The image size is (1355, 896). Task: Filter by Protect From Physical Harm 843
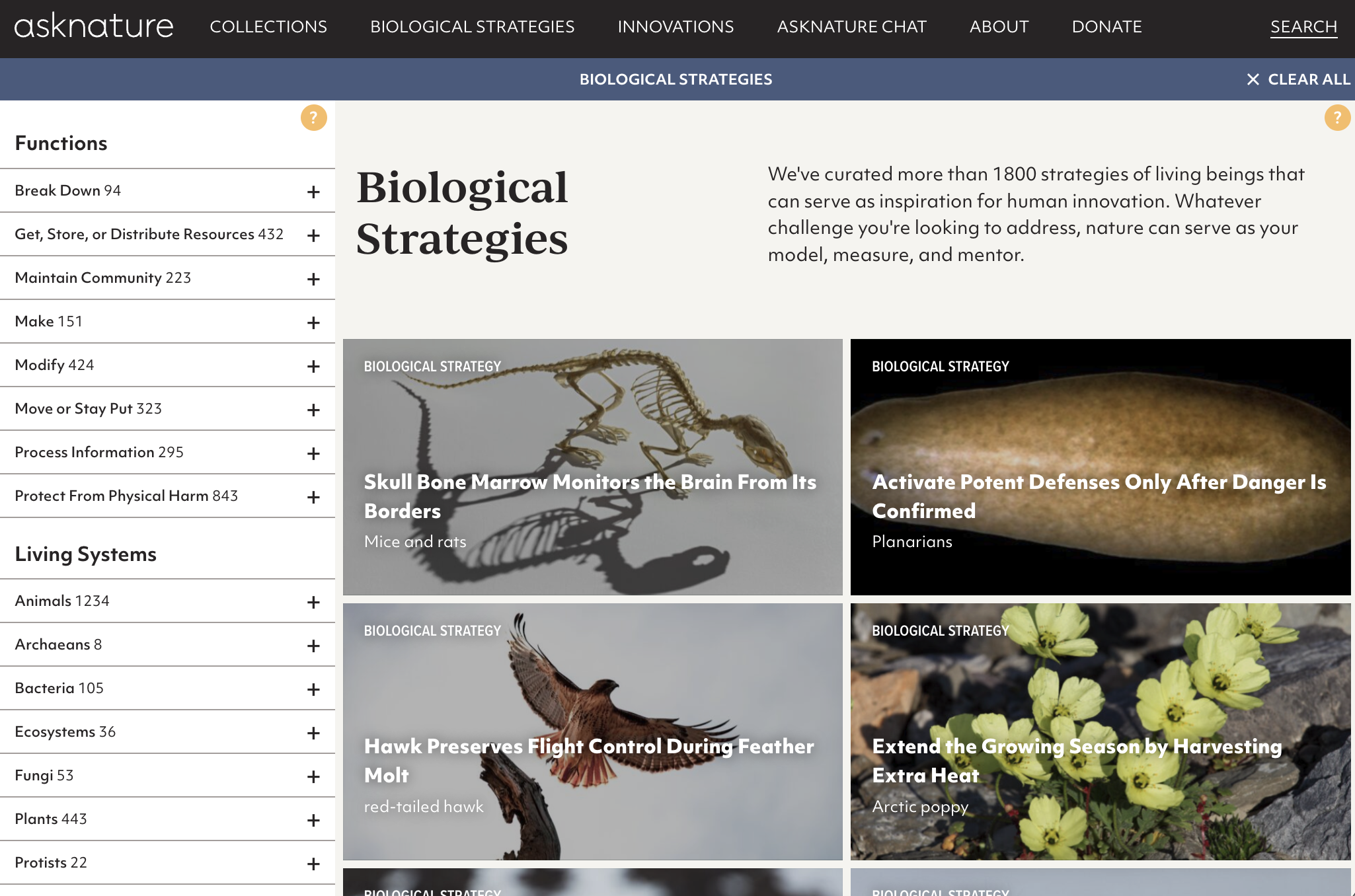[126, 496]
